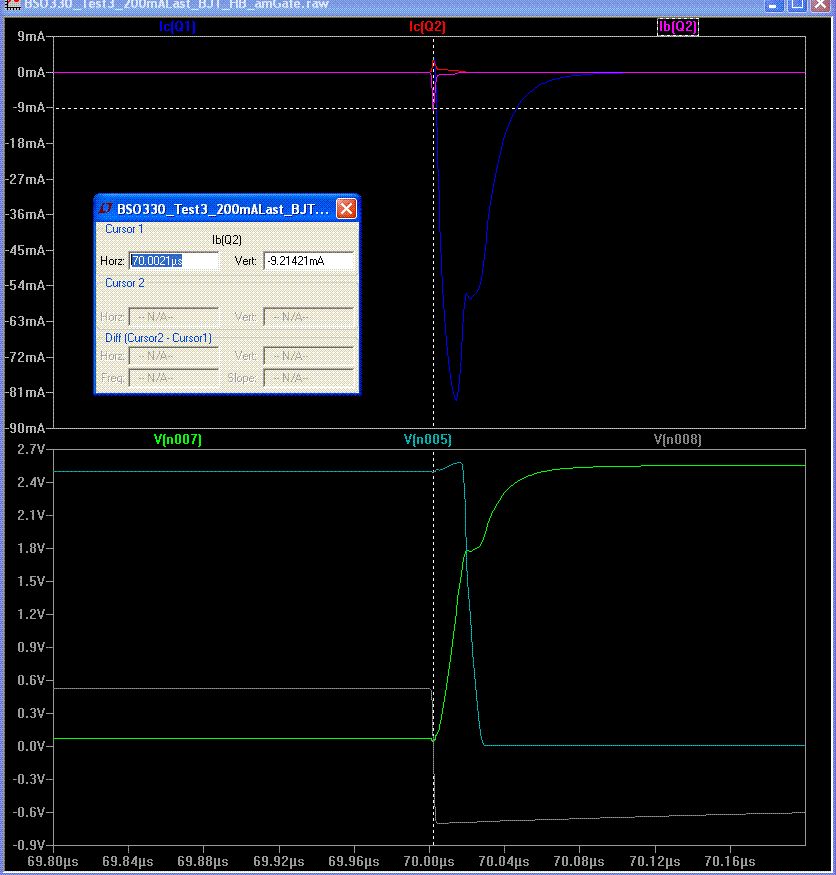This screenshot has width=836, height=875.
Task: Click the Cursor 2 Horz N/A field
Action: tap(174, 317)
